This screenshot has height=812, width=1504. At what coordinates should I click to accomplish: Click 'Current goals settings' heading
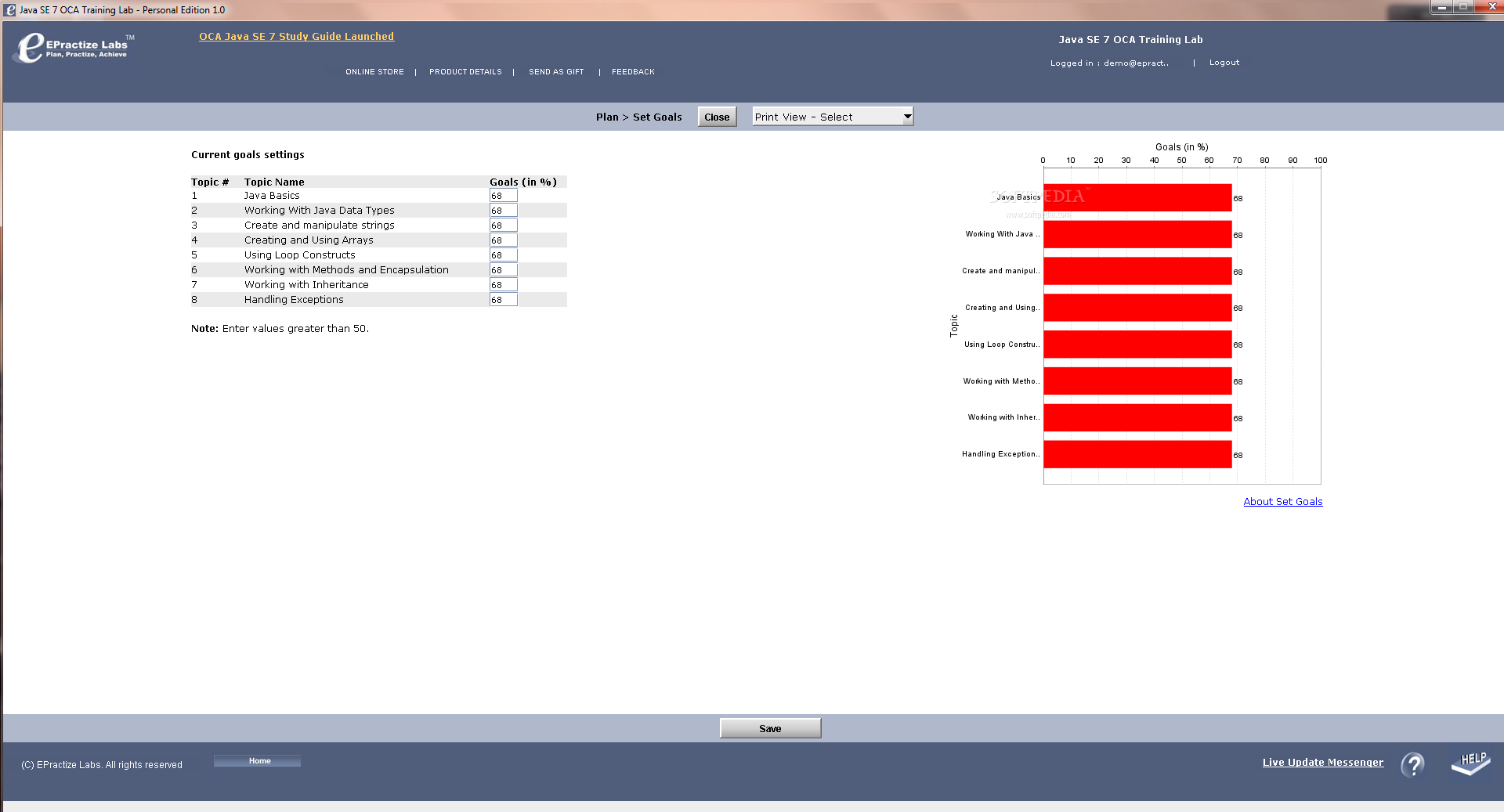(248, 155)
